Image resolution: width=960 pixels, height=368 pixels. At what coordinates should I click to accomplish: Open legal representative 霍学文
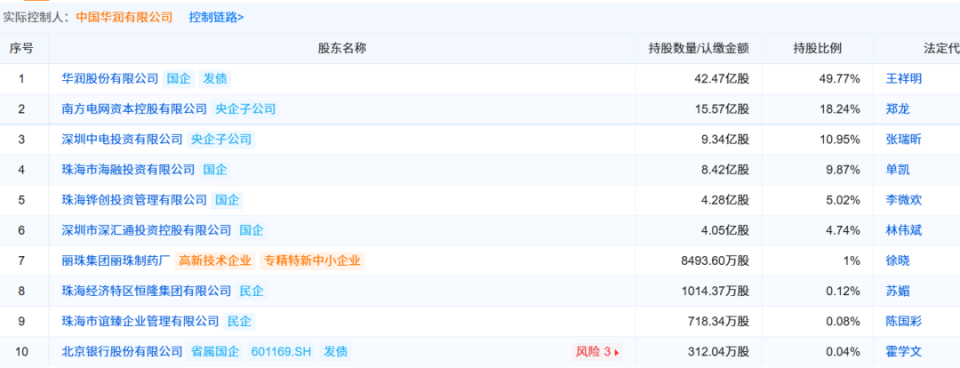(x=904, y=351)
